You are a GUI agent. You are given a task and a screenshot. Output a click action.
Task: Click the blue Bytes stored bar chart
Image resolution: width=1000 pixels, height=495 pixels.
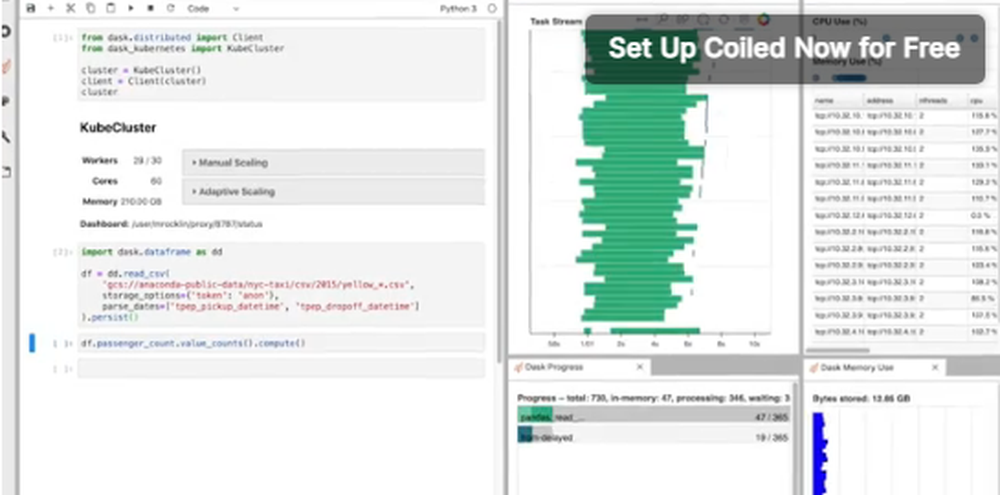point(820,453)
